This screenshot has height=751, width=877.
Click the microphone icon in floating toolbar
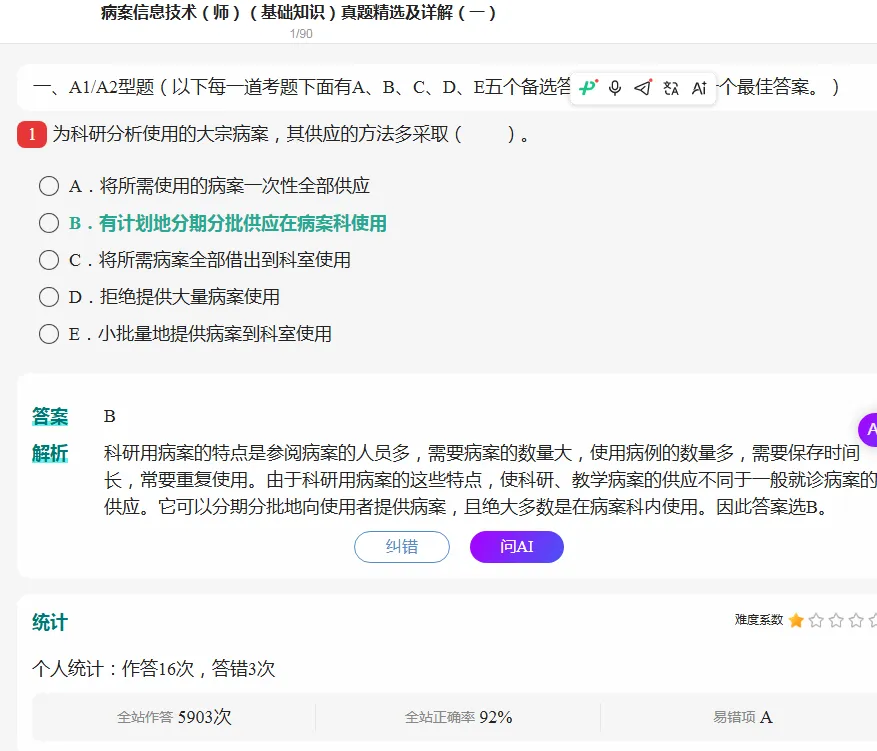[x=615, y=88]
